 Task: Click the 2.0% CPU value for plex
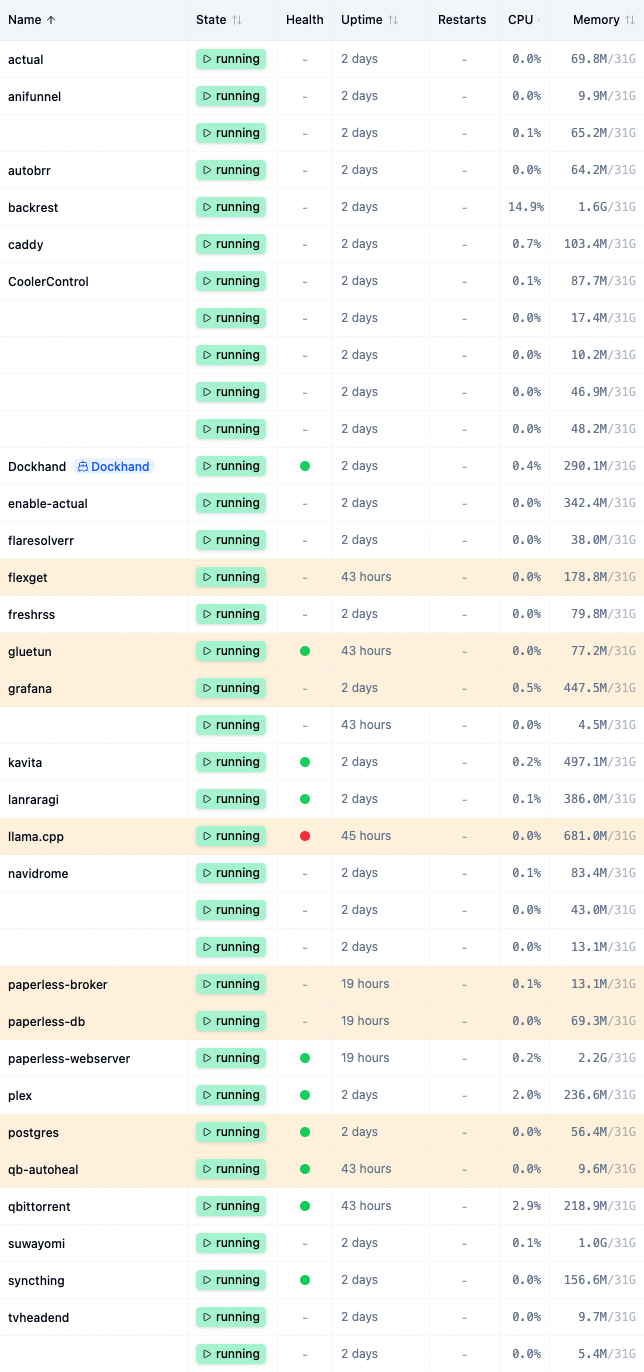coord(527,1095)
